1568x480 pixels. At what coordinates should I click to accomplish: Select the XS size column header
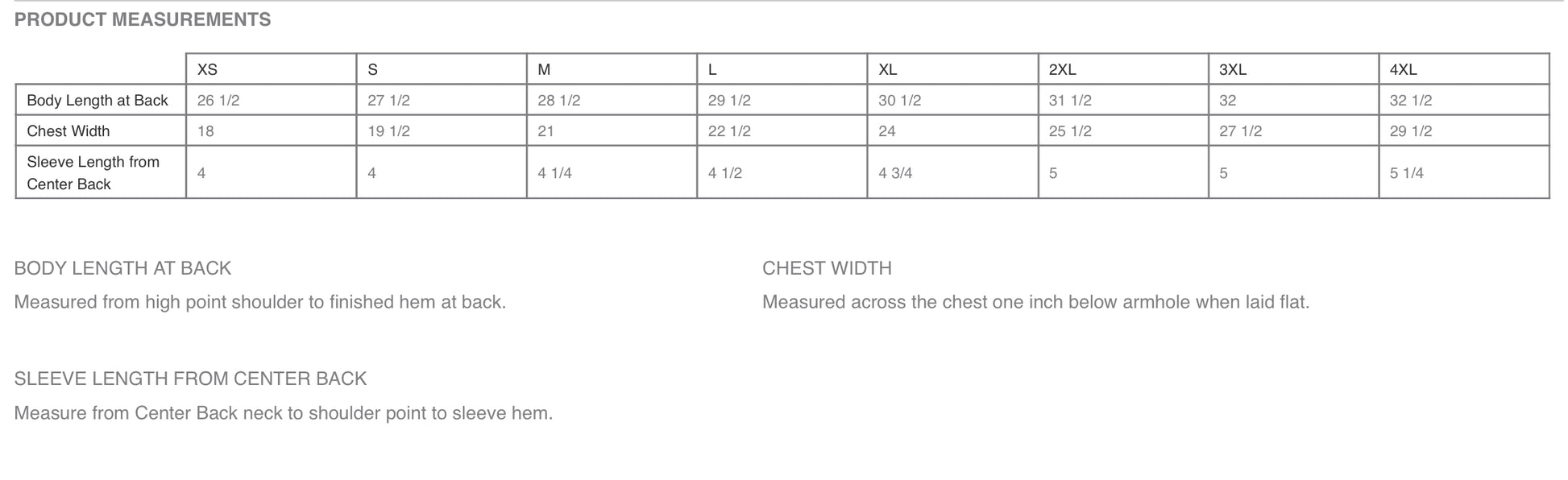pos(207,70)
